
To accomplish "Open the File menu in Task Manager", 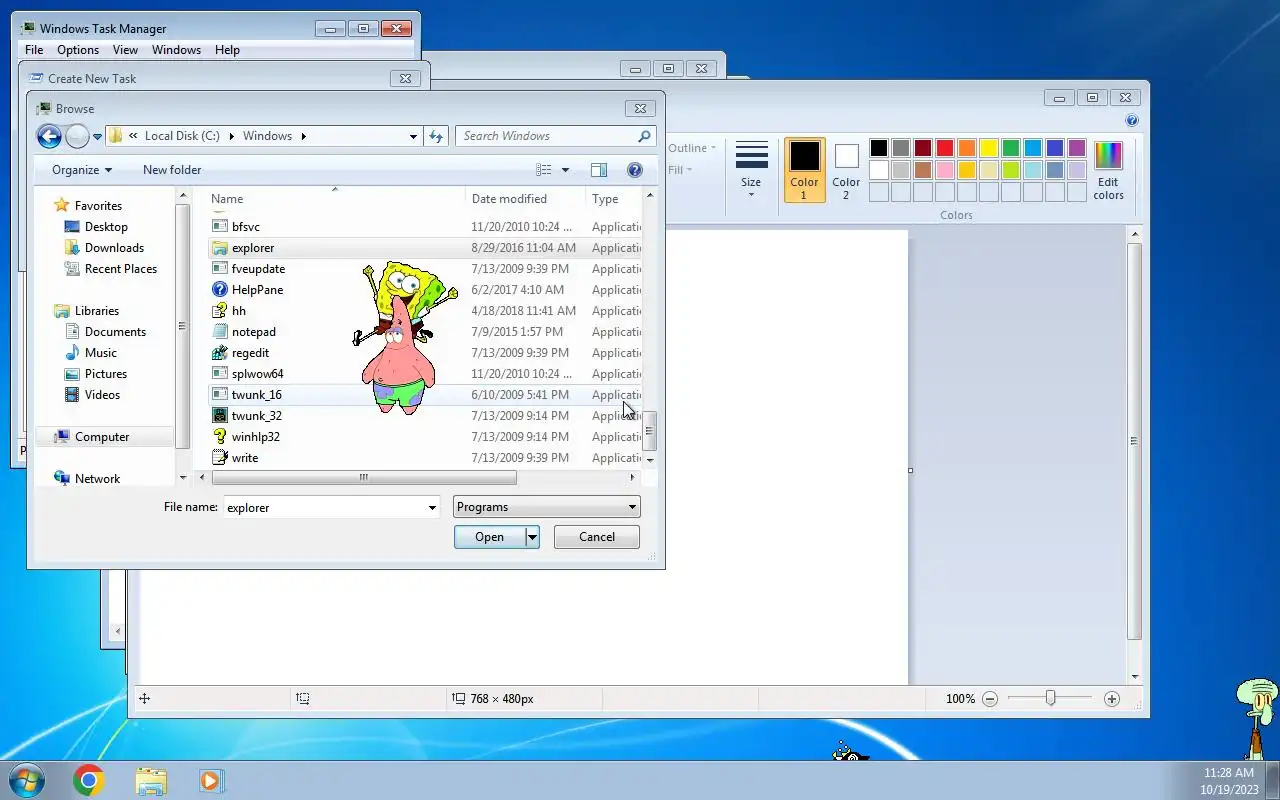I will point(34,50).
